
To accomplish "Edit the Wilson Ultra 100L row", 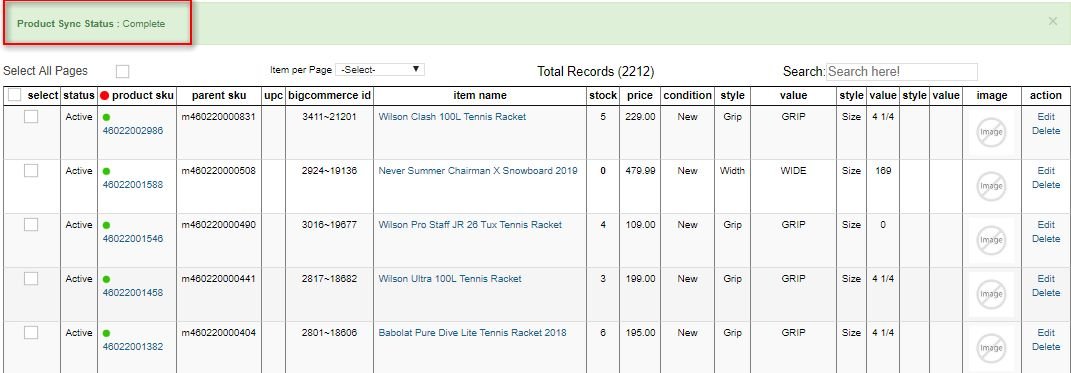I will (x=1046, y=279).
